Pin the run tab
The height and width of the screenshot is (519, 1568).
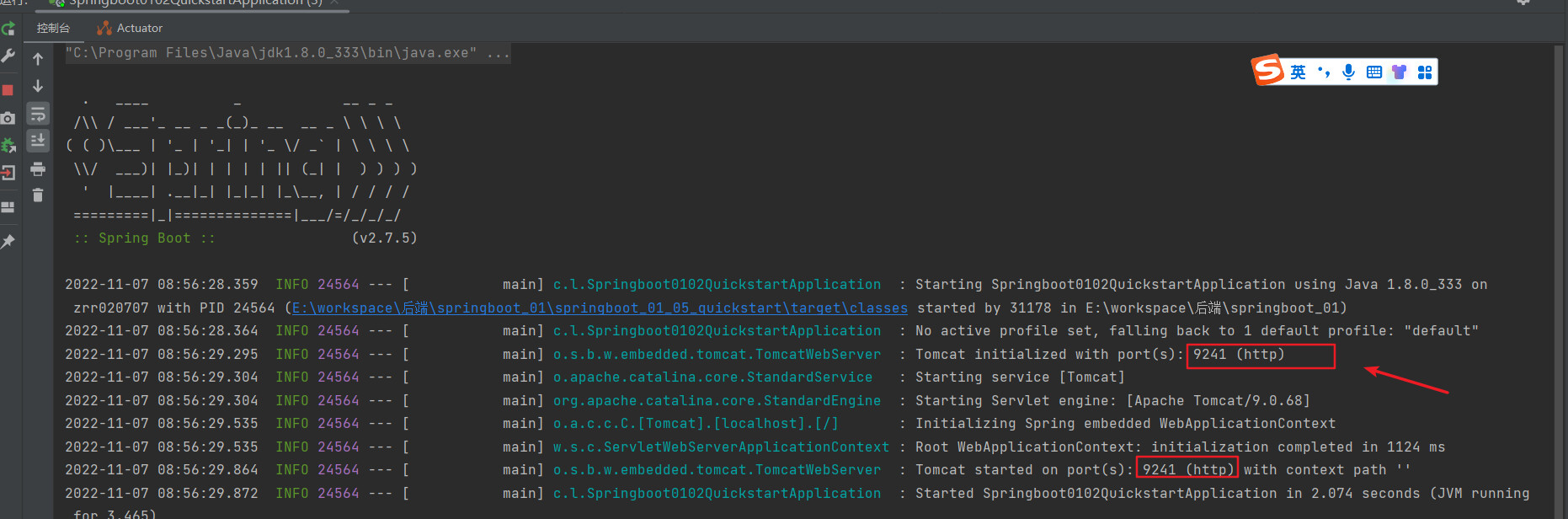(x=8, y=242)
